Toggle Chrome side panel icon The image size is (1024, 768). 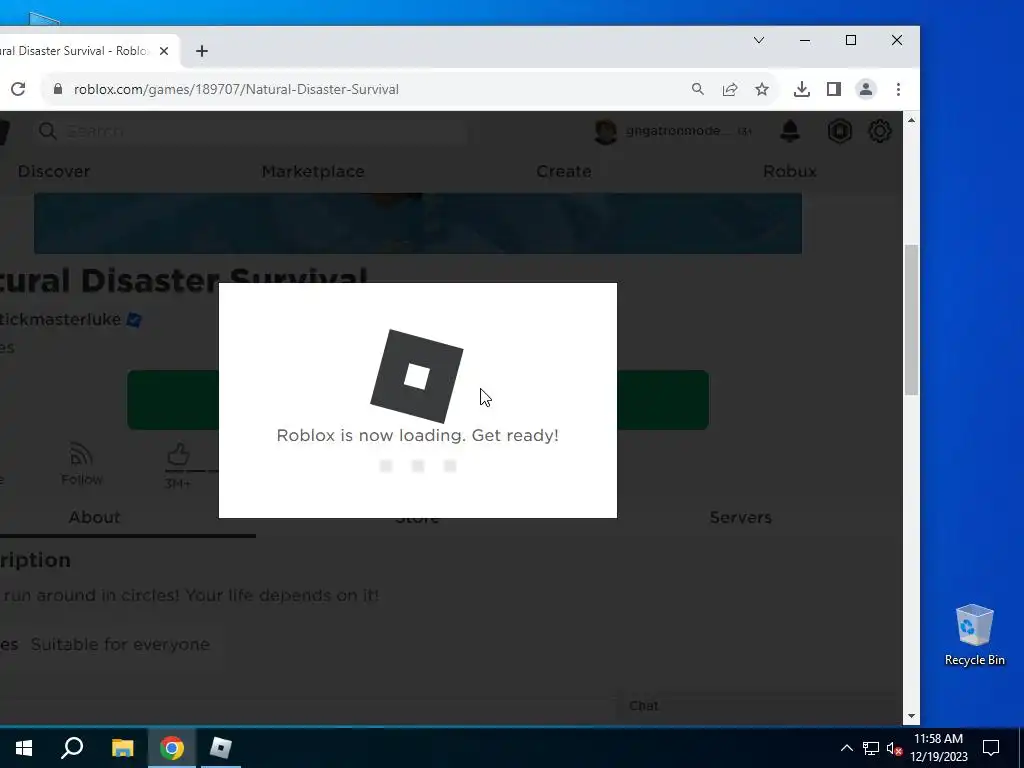click(833, 89)
